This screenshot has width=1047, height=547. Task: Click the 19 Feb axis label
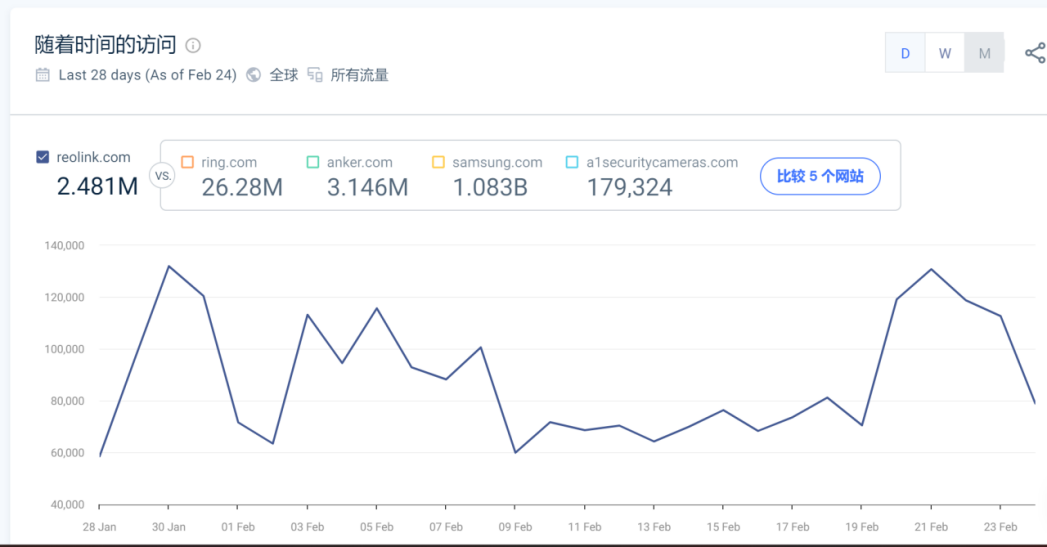coord(862,527)
